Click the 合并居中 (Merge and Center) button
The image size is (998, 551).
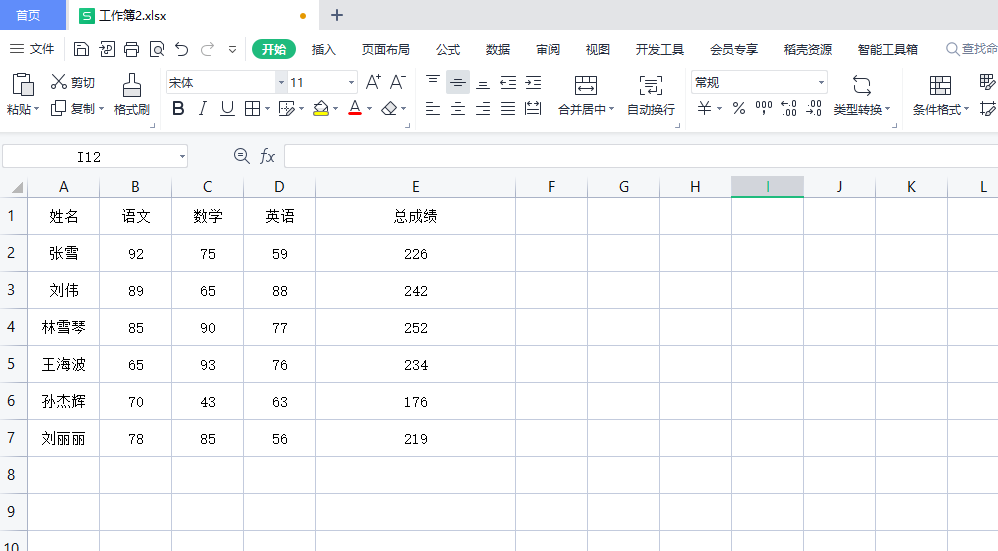tap(585, 95)
